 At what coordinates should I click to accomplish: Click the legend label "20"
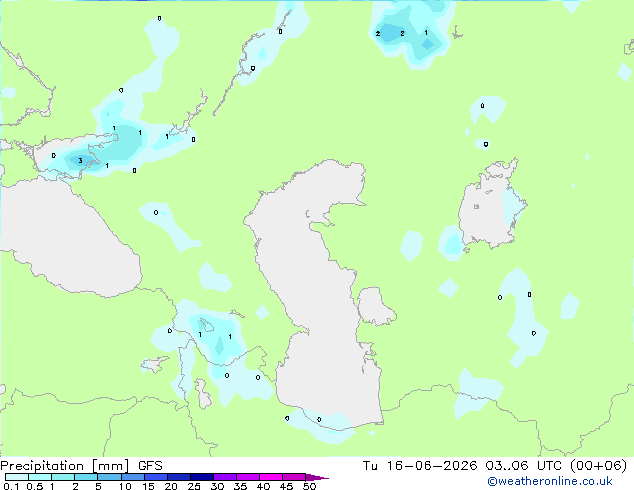tap(171, 486)
